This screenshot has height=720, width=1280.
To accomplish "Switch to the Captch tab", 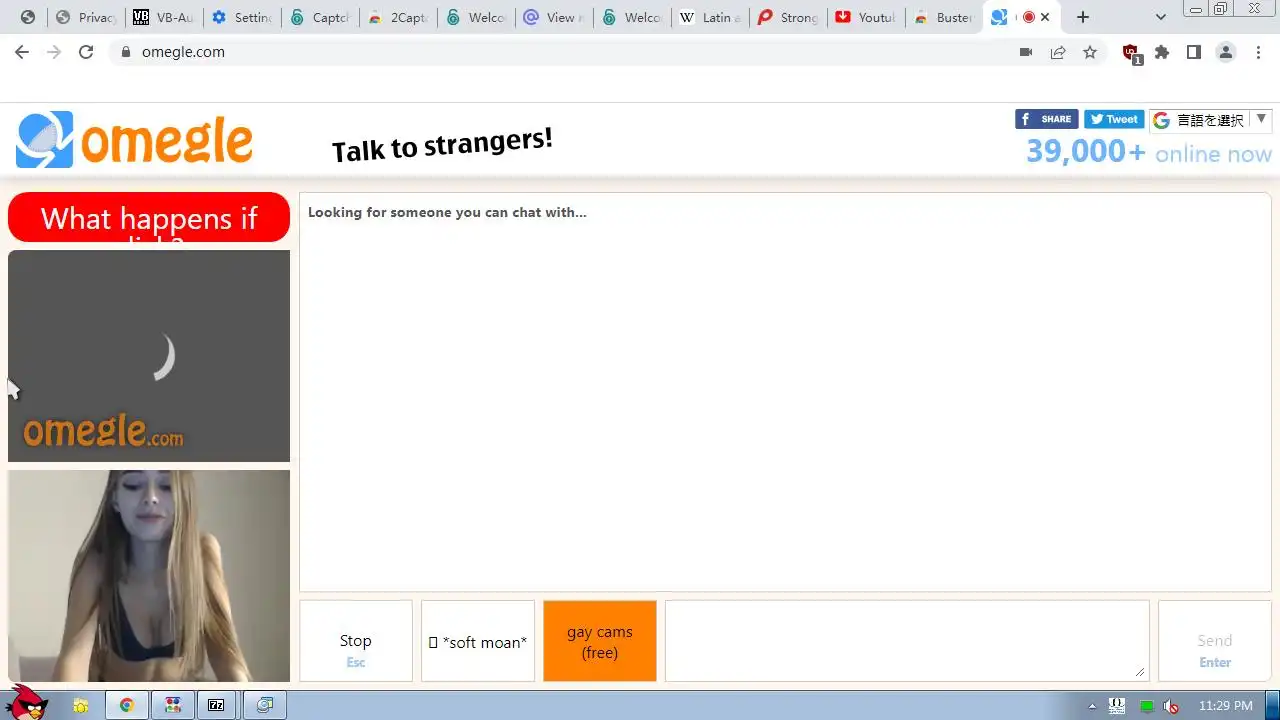I will [x=319, y=17].
